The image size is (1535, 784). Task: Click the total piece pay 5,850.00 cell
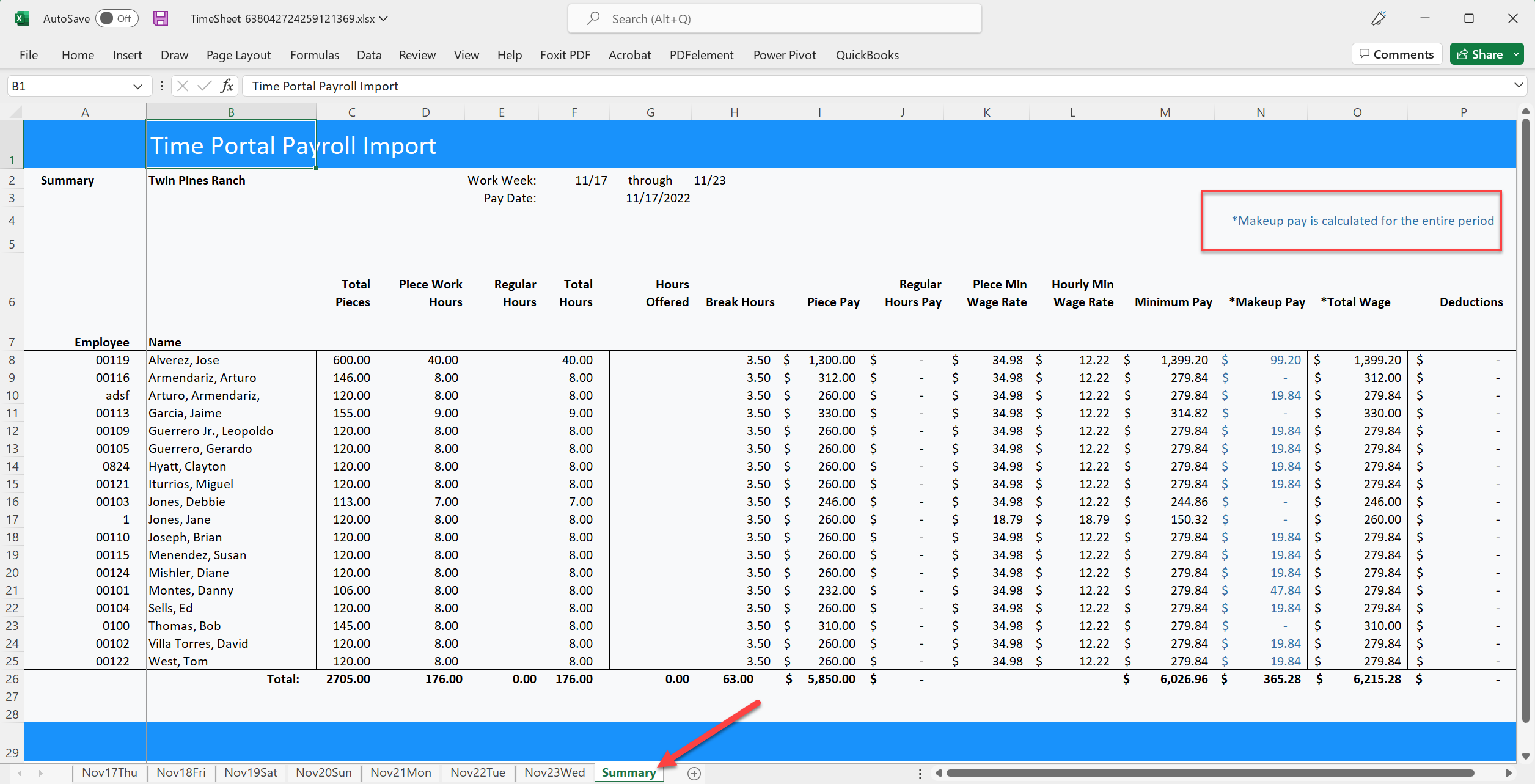point(819,679)
